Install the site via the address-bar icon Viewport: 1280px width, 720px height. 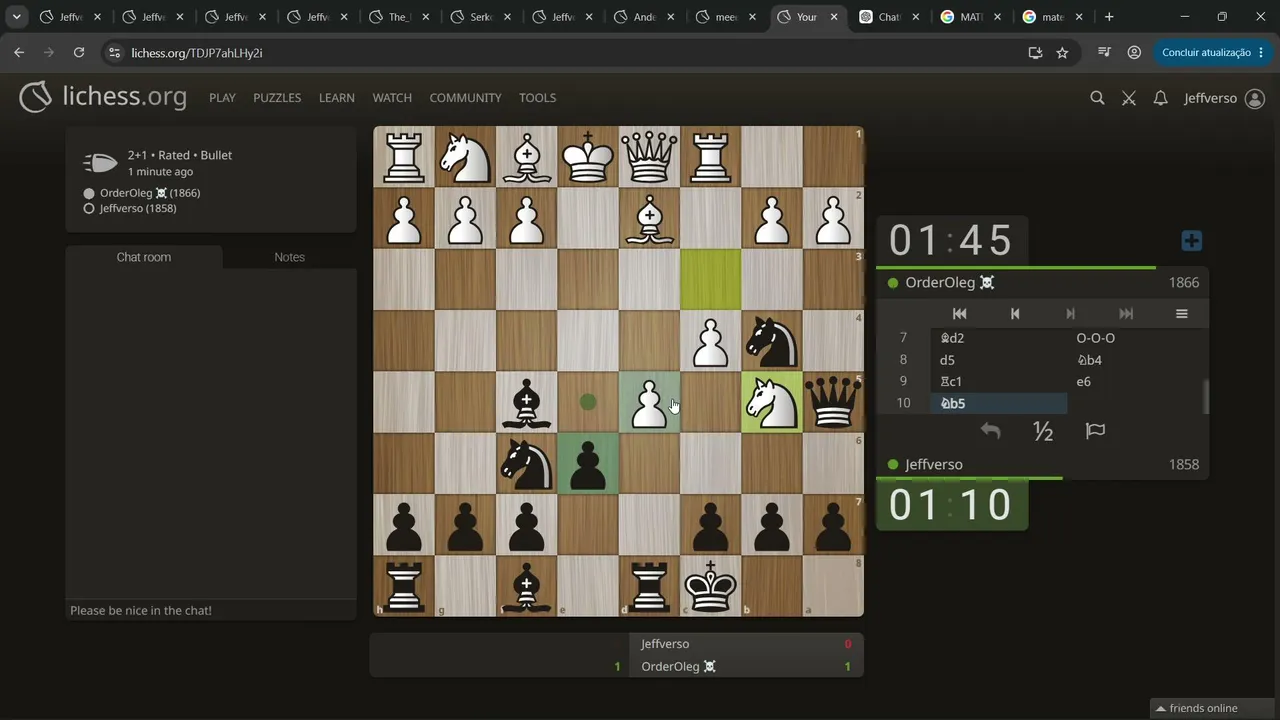tap(1035, 53)
